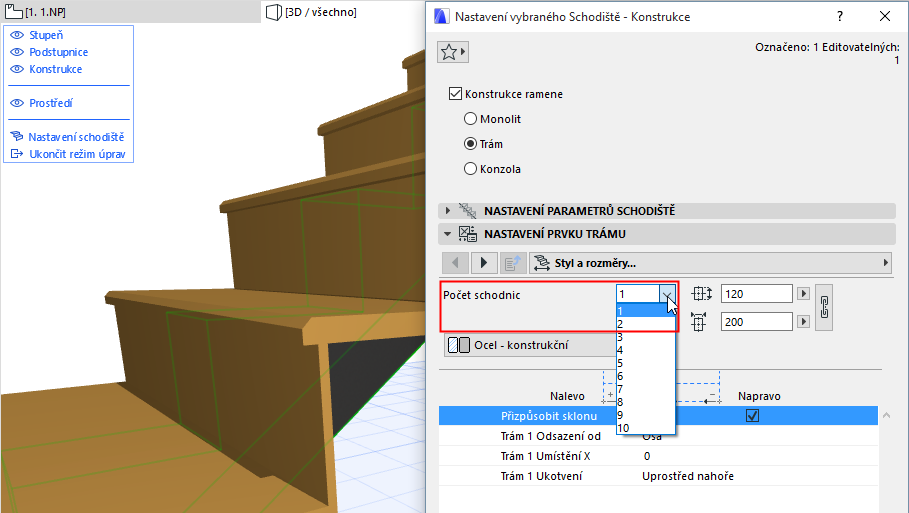Edit the height field showing 200
The height and width of the screenshot is (513, 909).
(x=757, y=322)
